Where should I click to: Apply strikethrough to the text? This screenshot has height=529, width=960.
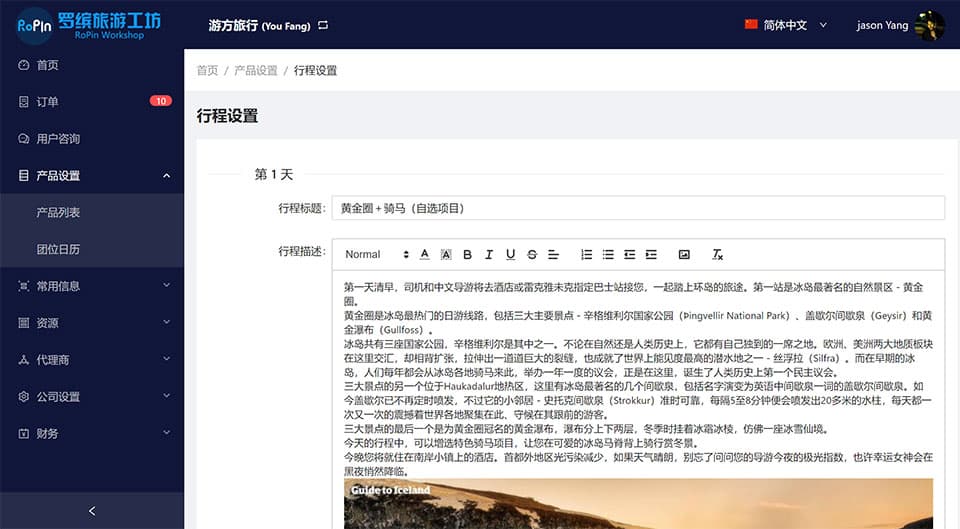pos(532,254)
